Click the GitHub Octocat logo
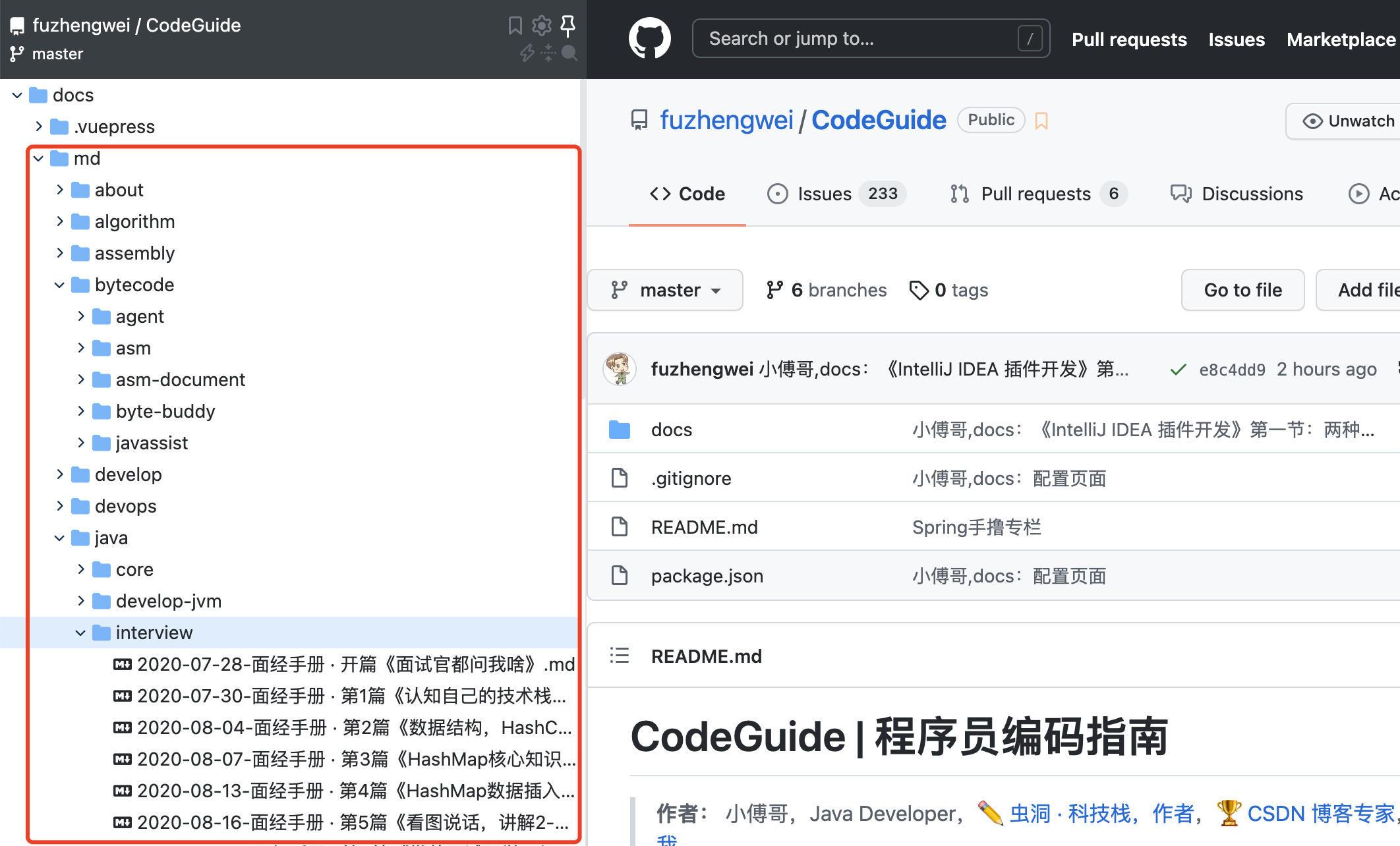Image resolution: width=1400 pixels, height=846 pixels. (x=649, y=38)
